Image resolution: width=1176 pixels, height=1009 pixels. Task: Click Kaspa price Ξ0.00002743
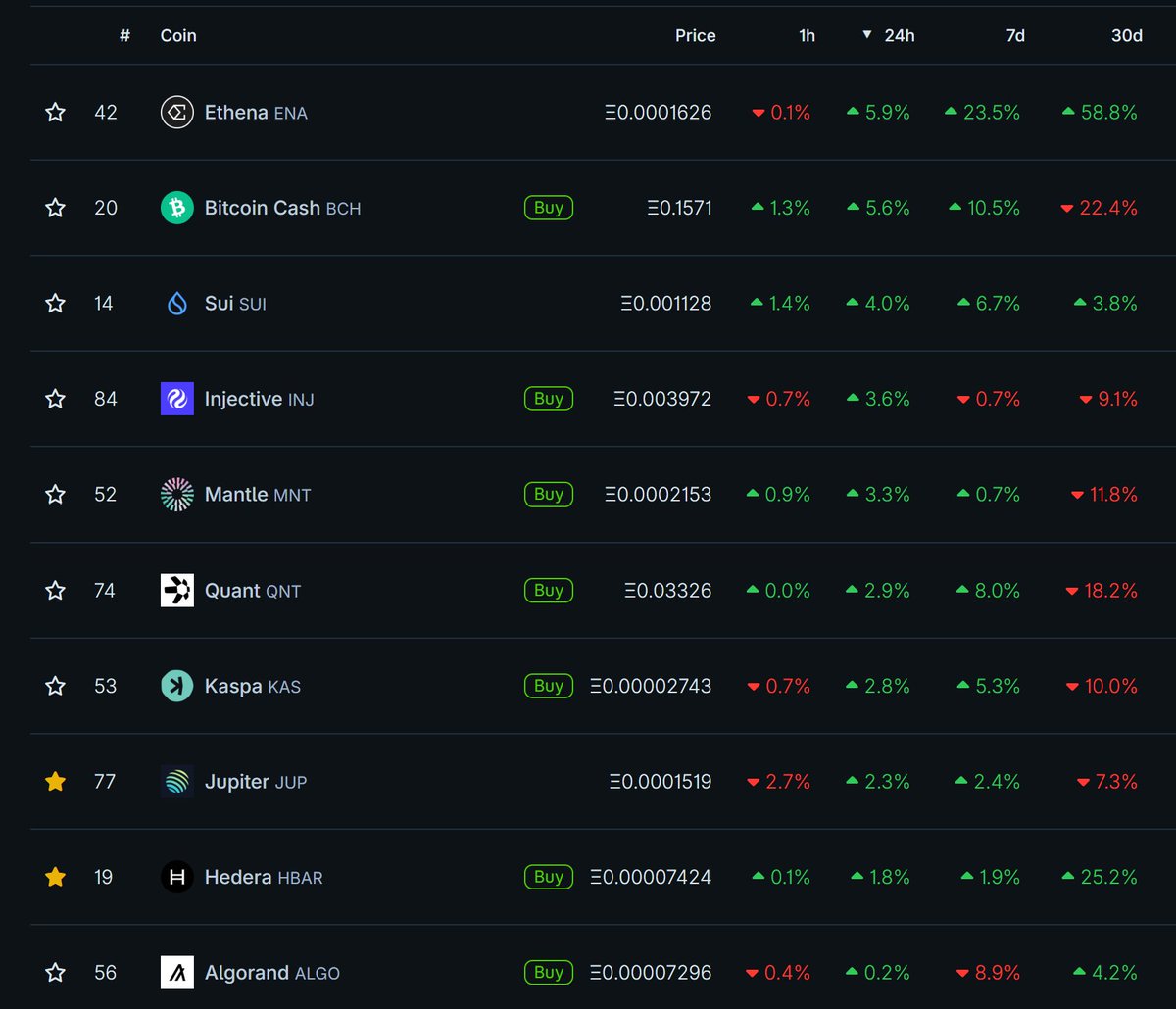tap(651, 686)
